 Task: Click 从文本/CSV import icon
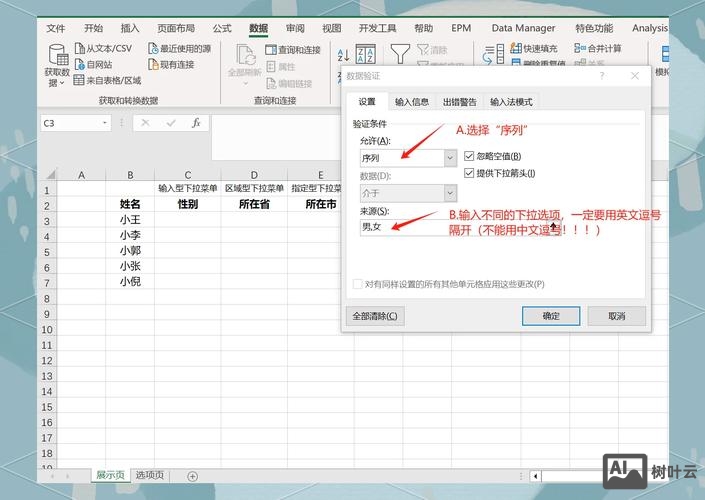pos(80,48)
